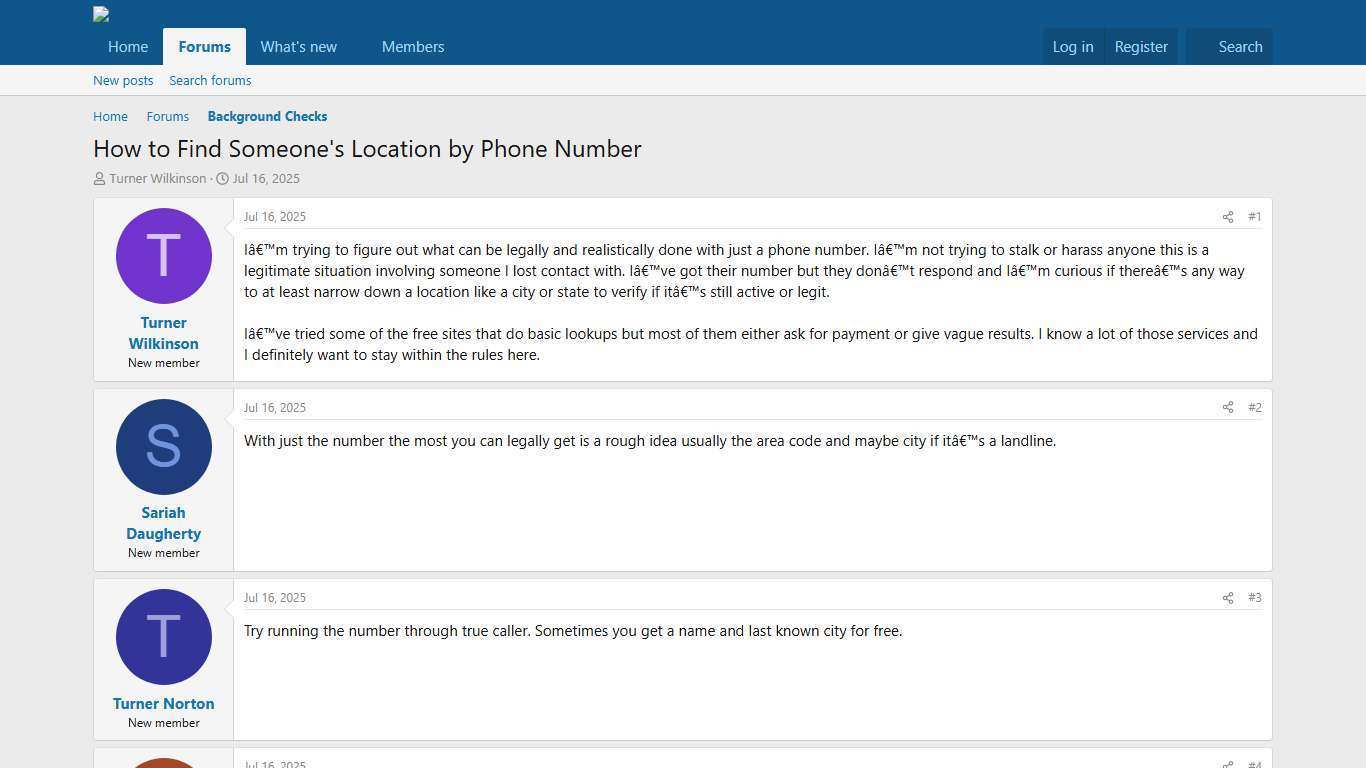Click the member icon beside Turner Wilkinson

tap(99, 178)
